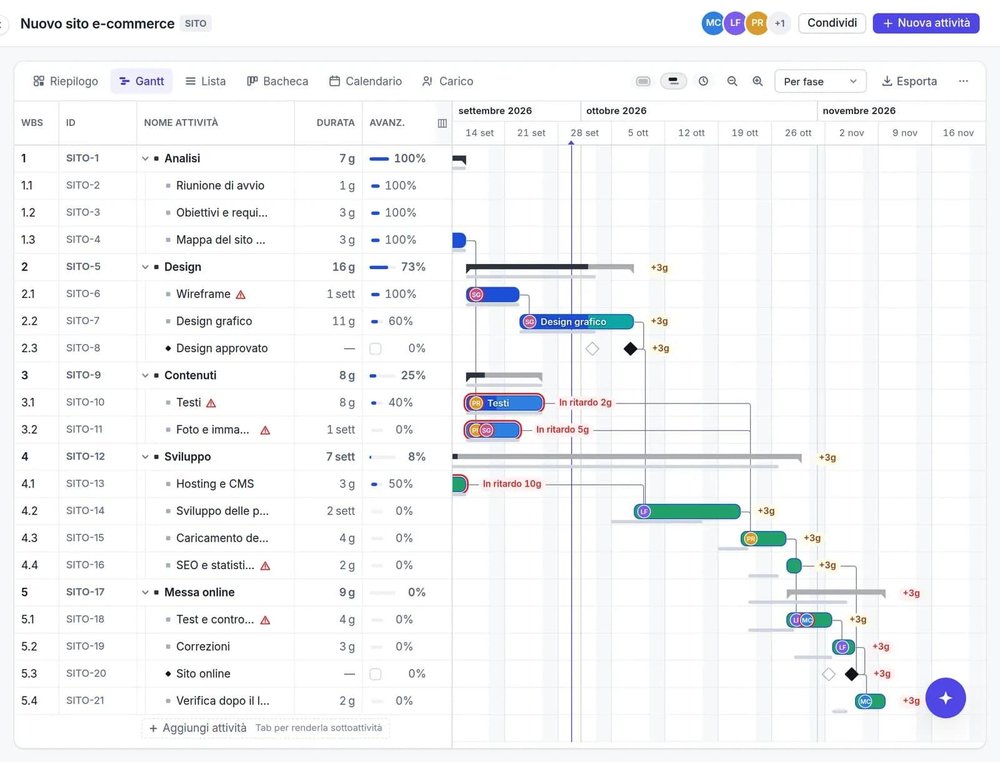Viewport: 1000px width, 762px height.
Task: Switch to the Gantt tab
Action: 142,81
